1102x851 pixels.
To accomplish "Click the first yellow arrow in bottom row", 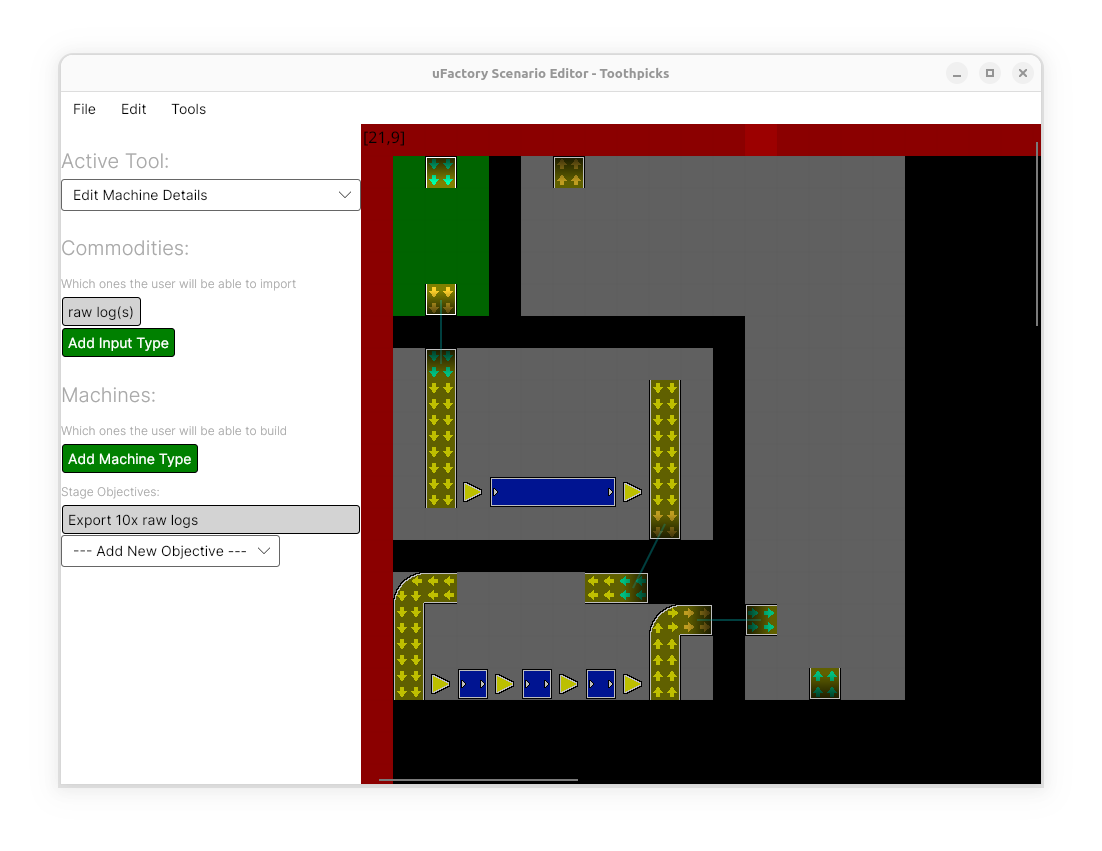I will pos(440,684).
